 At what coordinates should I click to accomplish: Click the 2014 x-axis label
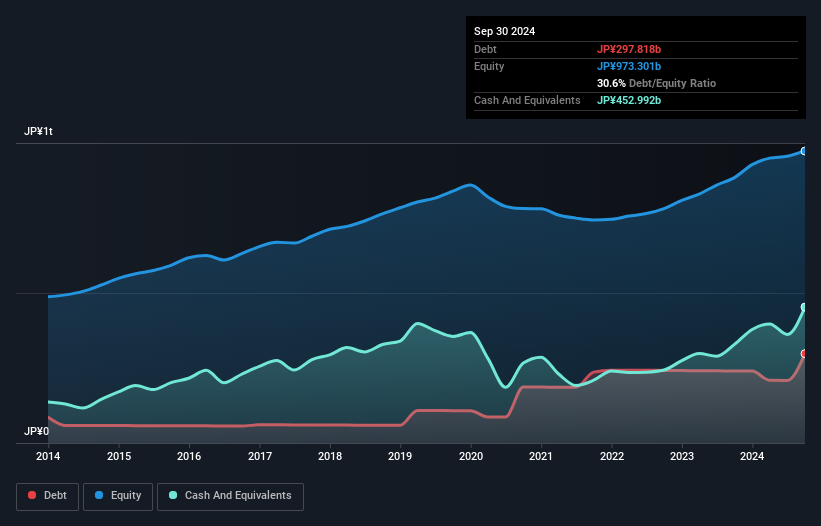(x=48, y=457)
